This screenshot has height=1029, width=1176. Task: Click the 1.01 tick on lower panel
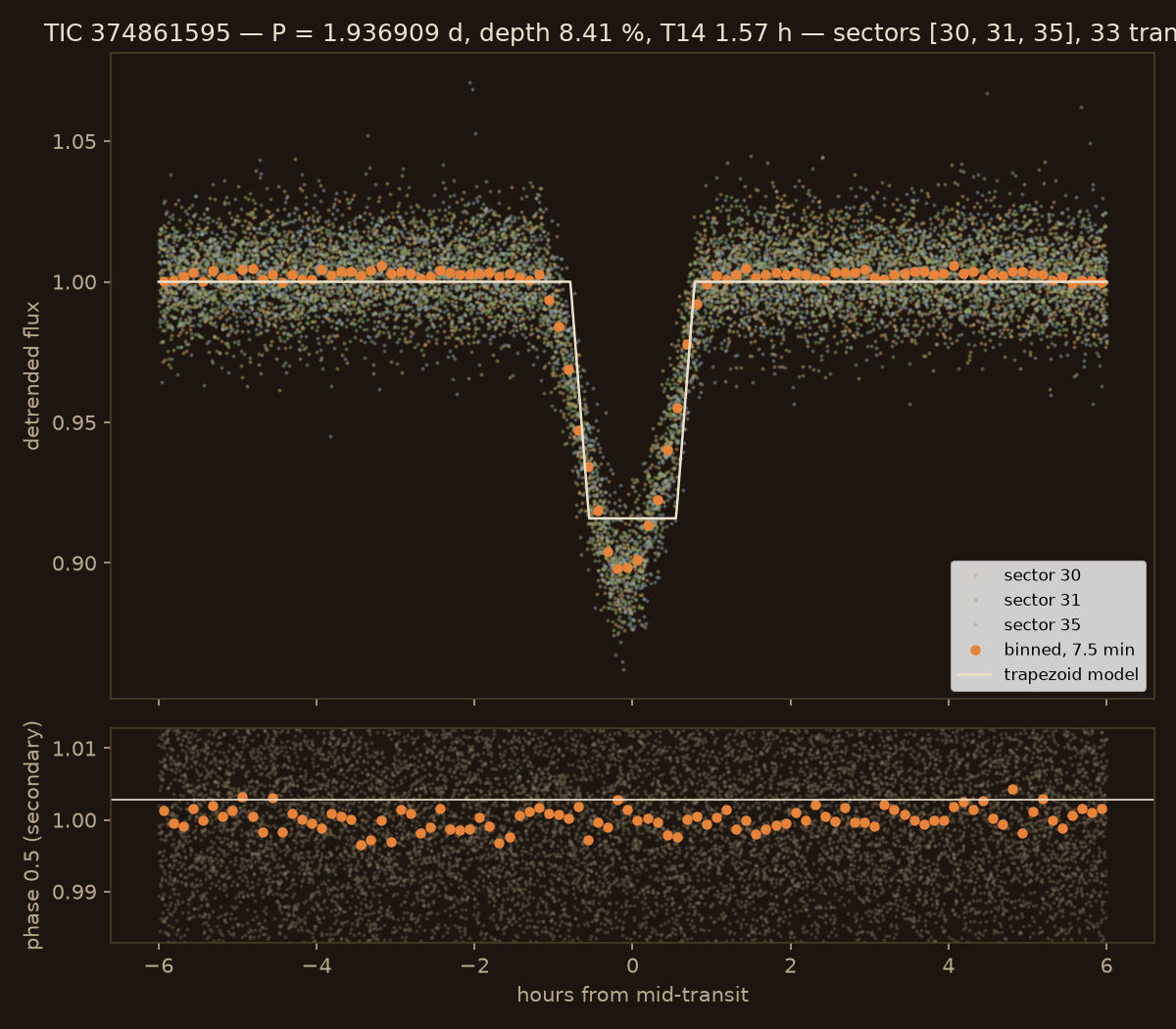[x=76, y=749]
